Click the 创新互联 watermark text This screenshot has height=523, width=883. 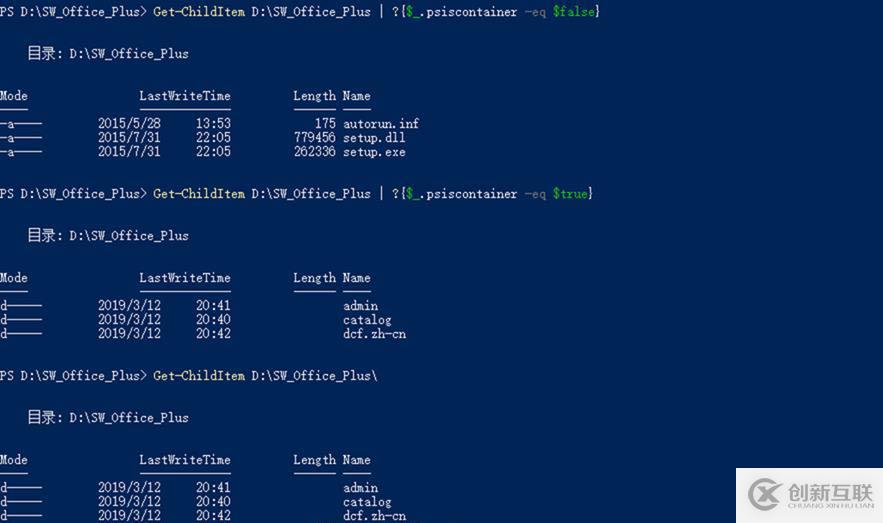(830, 492)
